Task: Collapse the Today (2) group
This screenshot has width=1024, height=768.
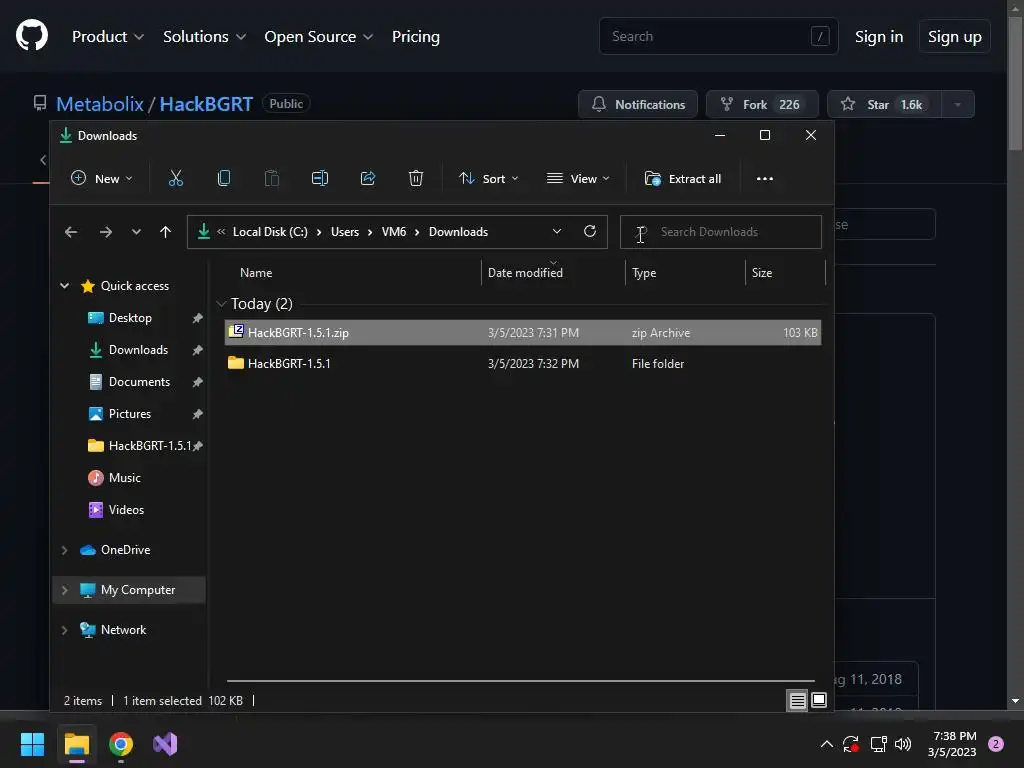Action: (221, 304)
